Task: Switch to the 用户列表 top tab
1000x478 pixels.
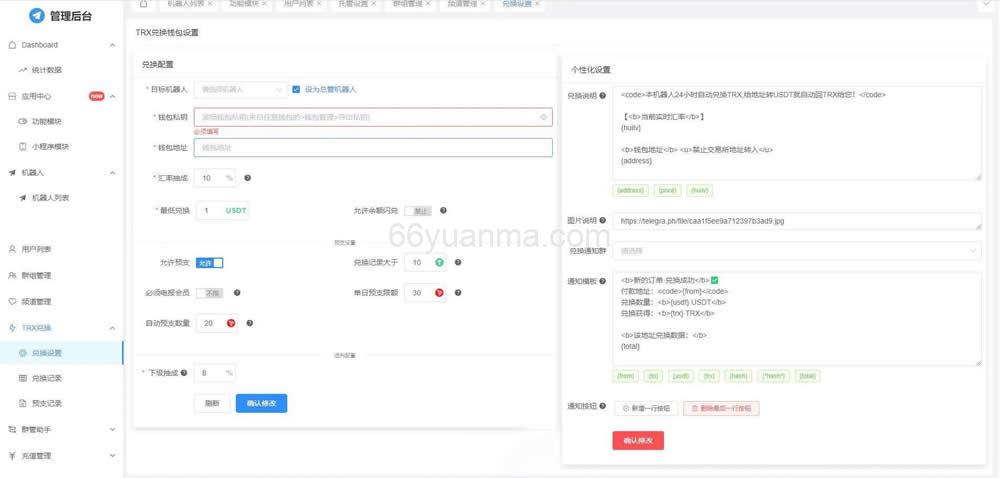Action: click(302, 4)
